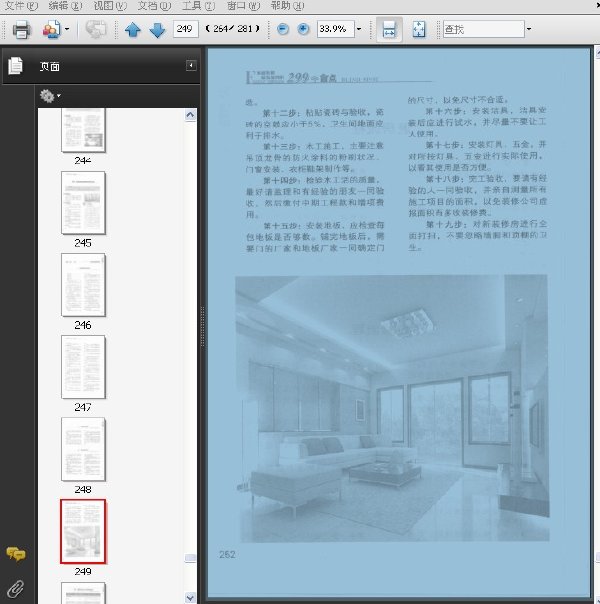This screenshot has height=604, width=600.
Task: Click the zoom value field showing 33.9%
Action: (x=335, y=29)
